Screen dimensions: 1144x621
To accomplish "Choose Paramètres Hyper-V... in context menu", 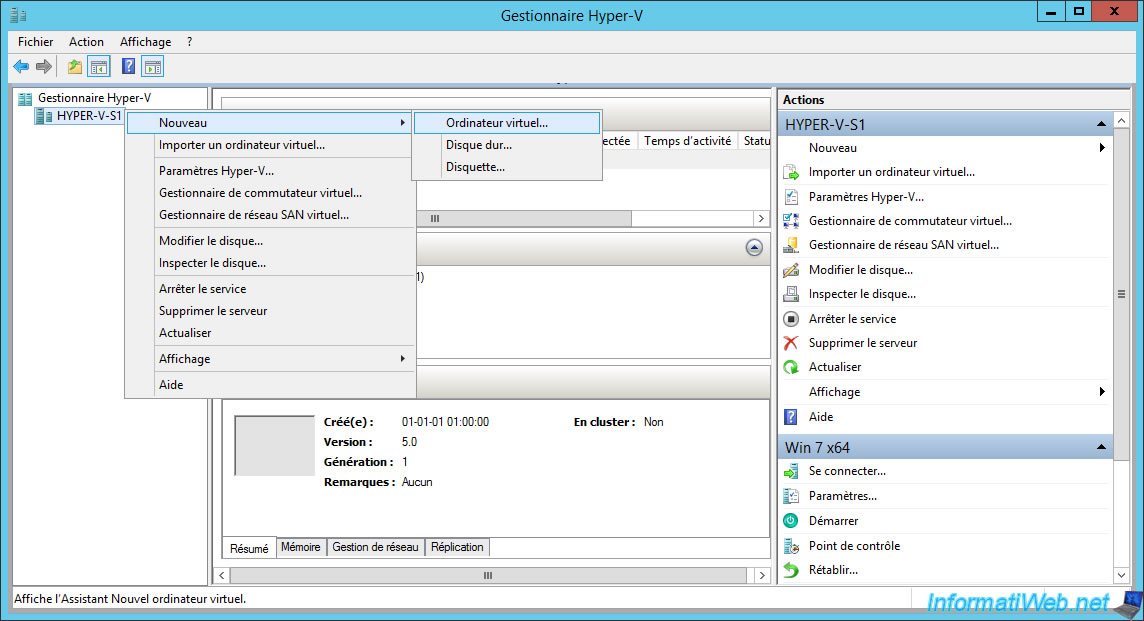I will click(x=270, y=171).
